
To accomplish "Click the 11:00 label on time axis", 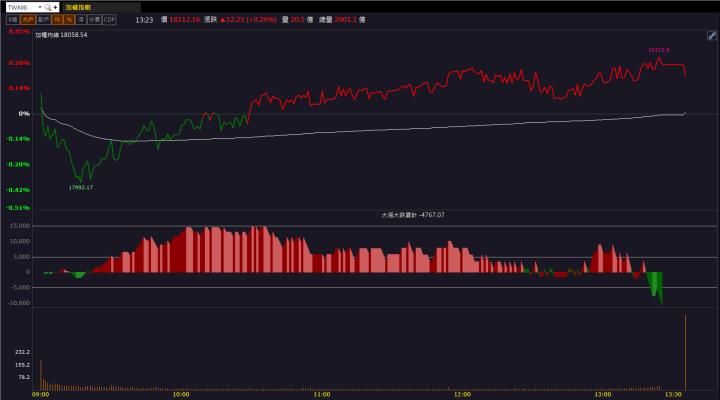I will tap(318, 394).
